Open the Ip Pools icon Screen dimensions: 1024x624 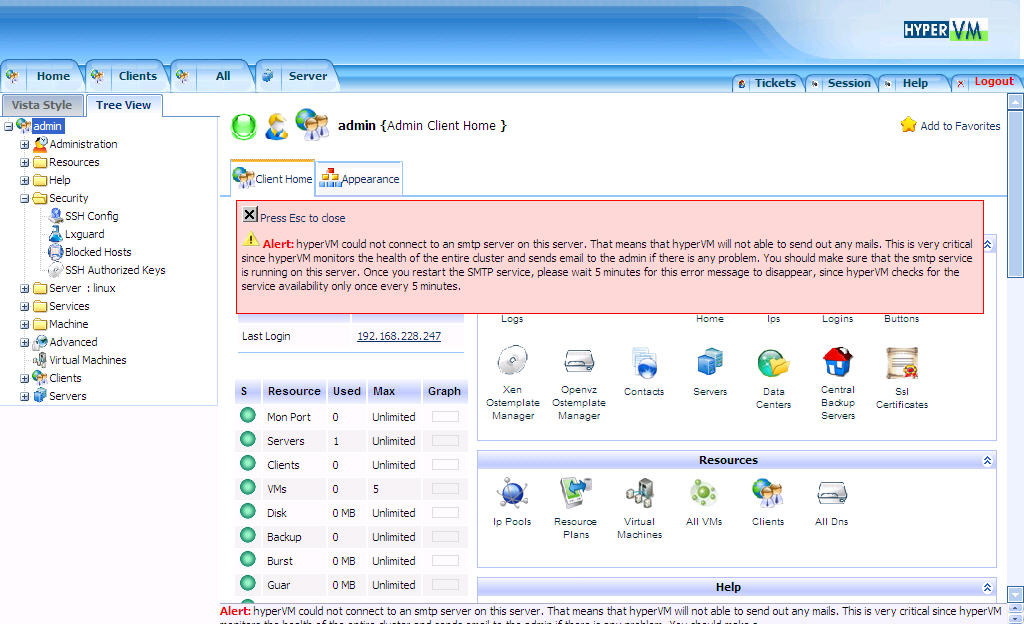pos(512,493)
